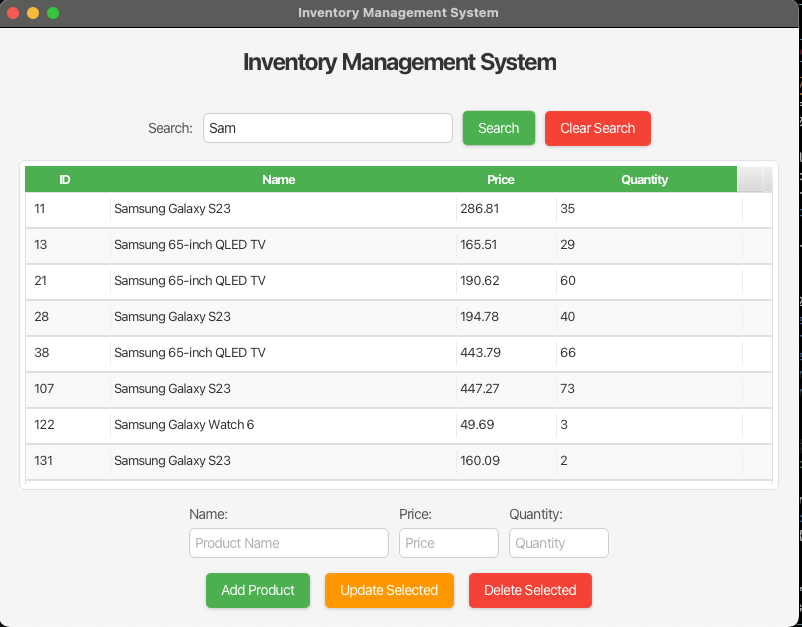The width and height of the screenshot is (802, 627).
Task: Click the price cell 190.62
Action: click(x=506, y=280)
